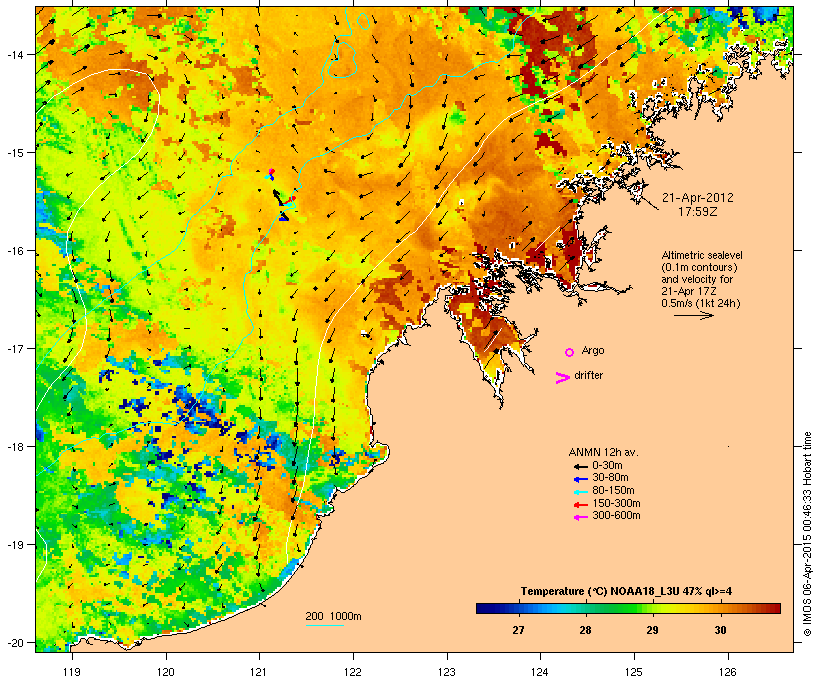The width and height of the screenshot is (820, 680).
Task: Click the -16 latitude axis label
Action: click(x=14, y=251)
